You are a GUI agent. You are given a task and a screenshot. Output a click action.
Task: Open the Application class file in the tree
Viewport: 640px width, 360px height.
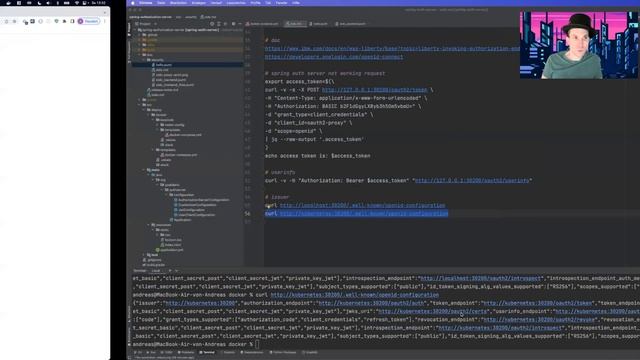(x=182, y=220)
